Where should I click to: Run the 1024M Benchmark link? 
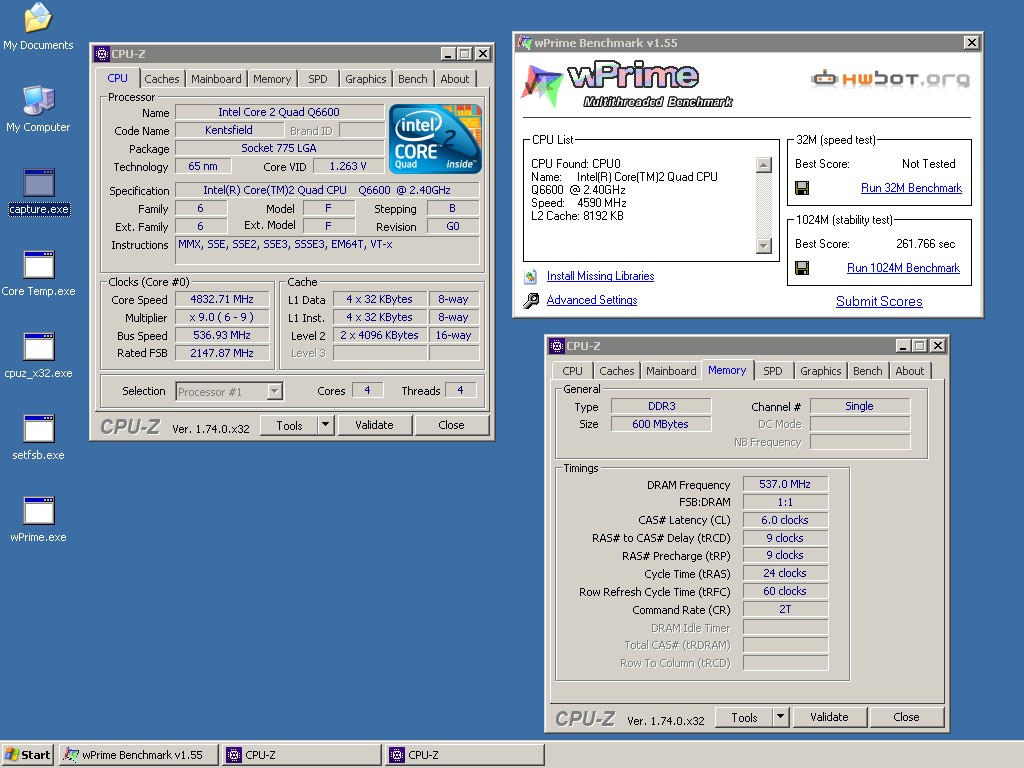903,268
